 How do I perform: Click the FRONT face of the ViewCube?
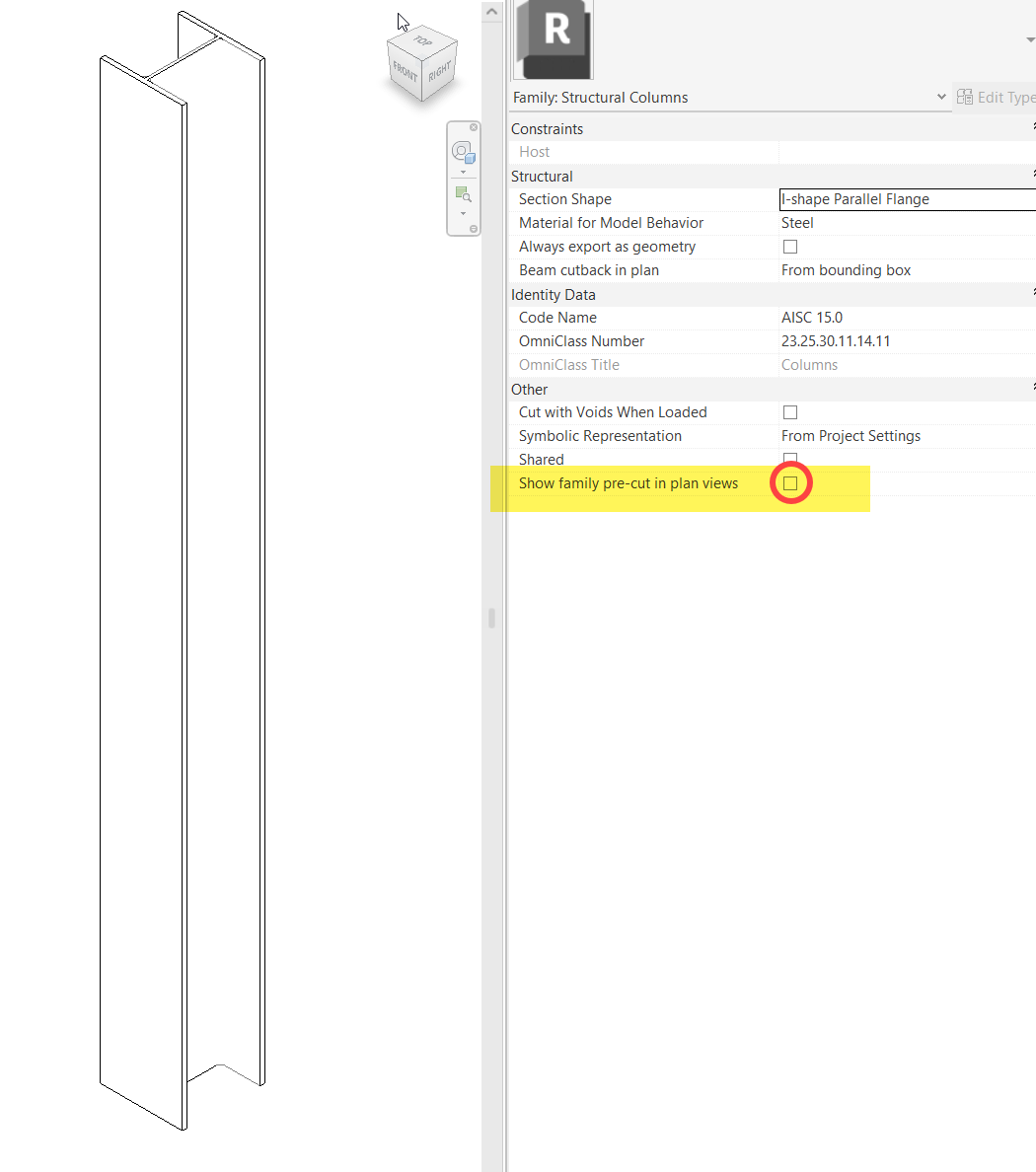tap(405, 69)
